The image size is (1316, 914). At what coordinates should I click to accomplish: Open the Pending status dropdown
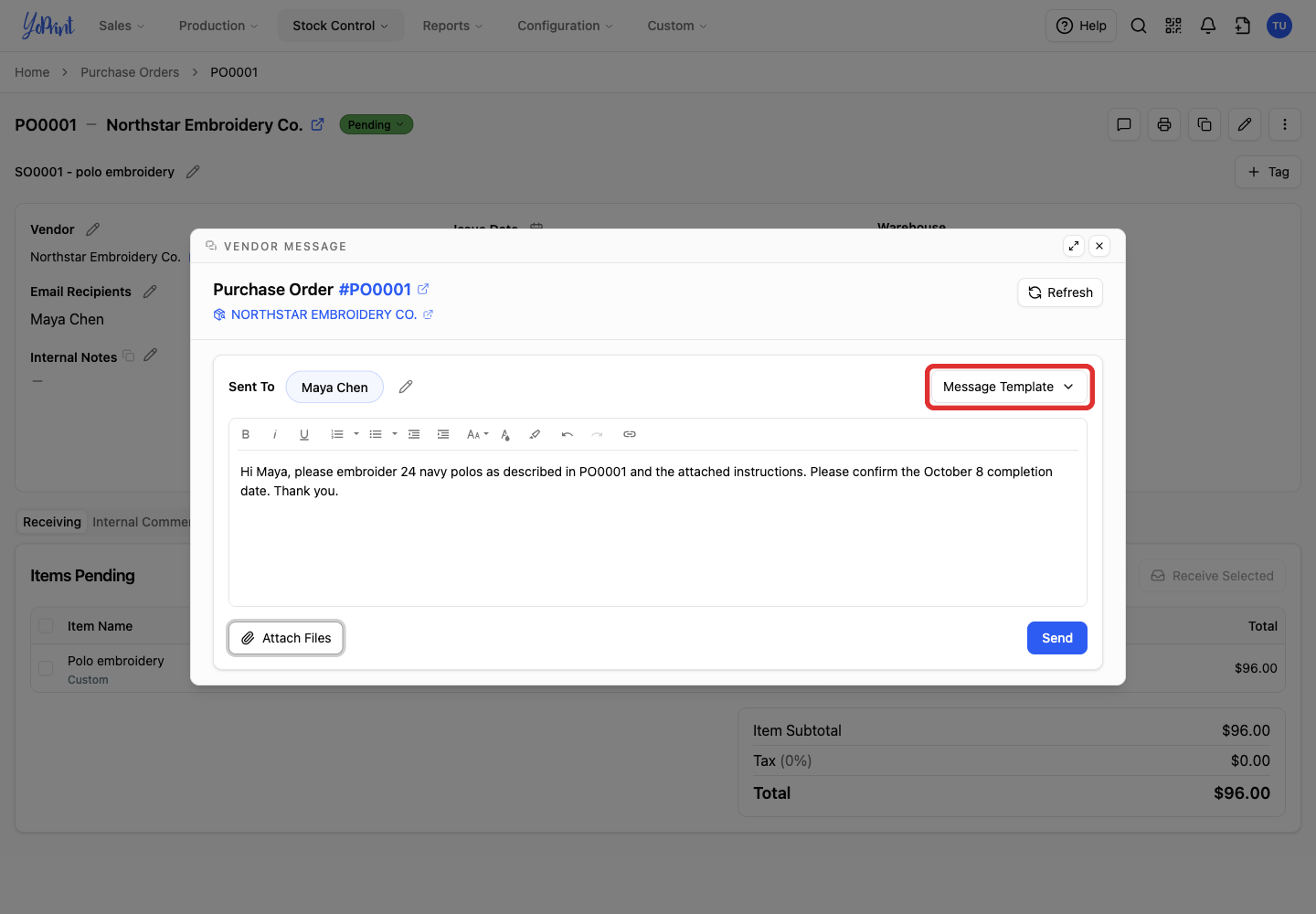377,124
